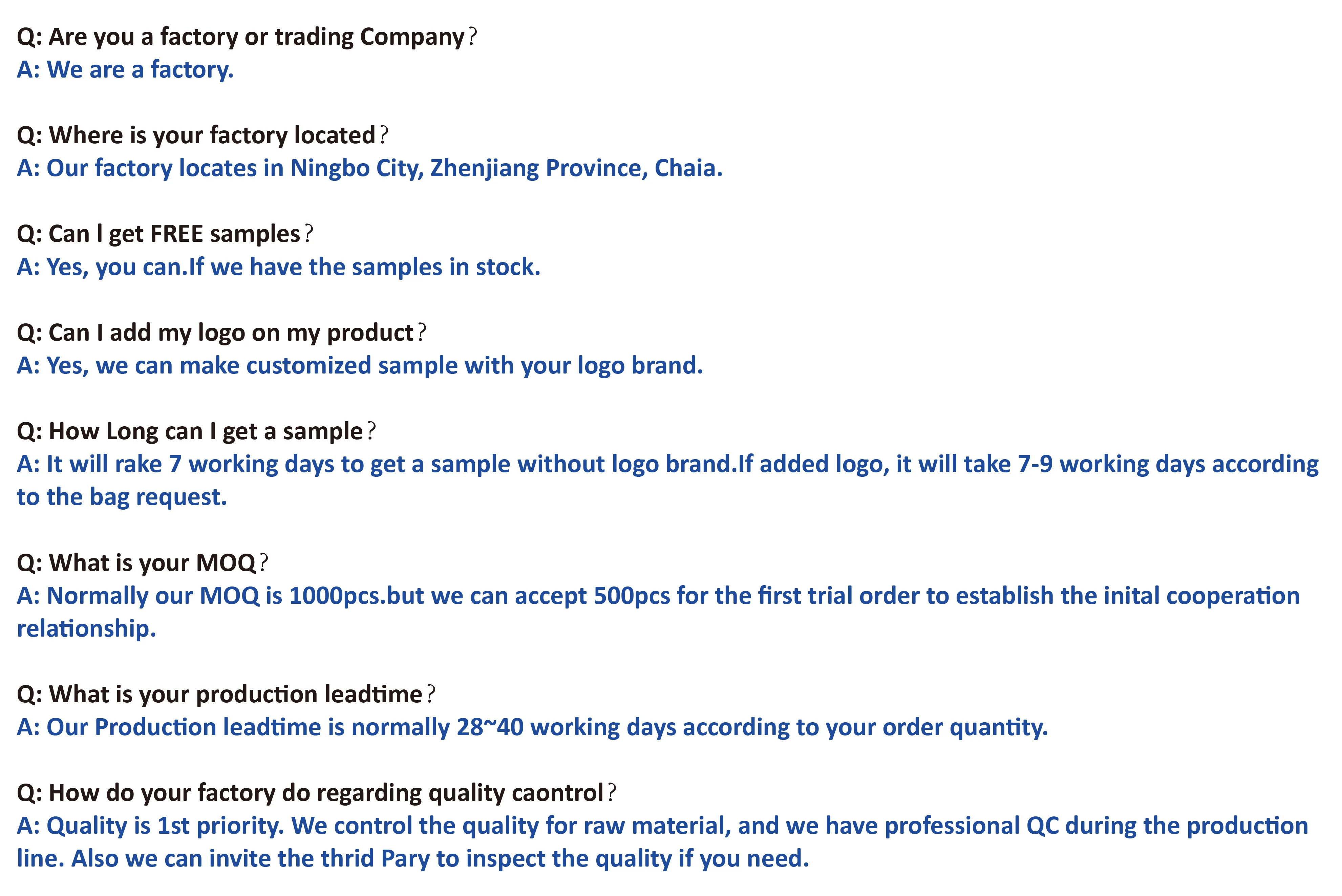Click the Ningbo City location answer
1342x896 pixels.
tap(370, 169)
